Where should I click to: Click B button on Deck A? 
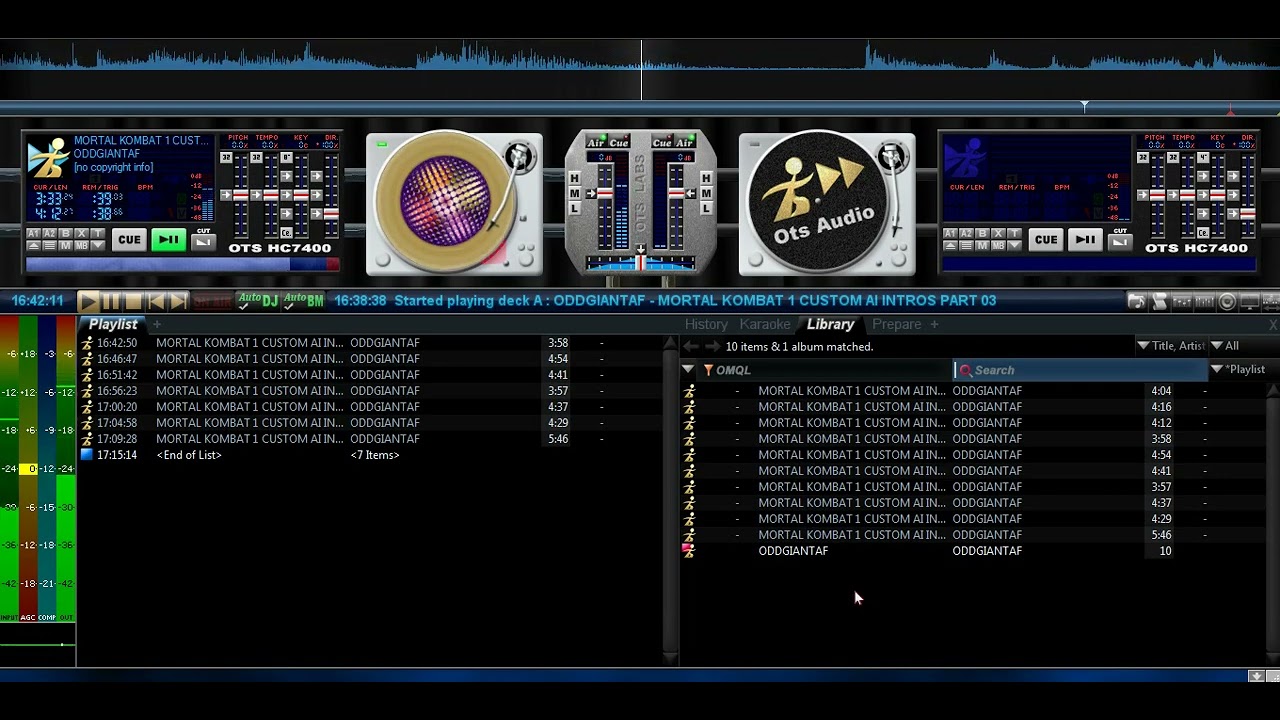[66, 233]
